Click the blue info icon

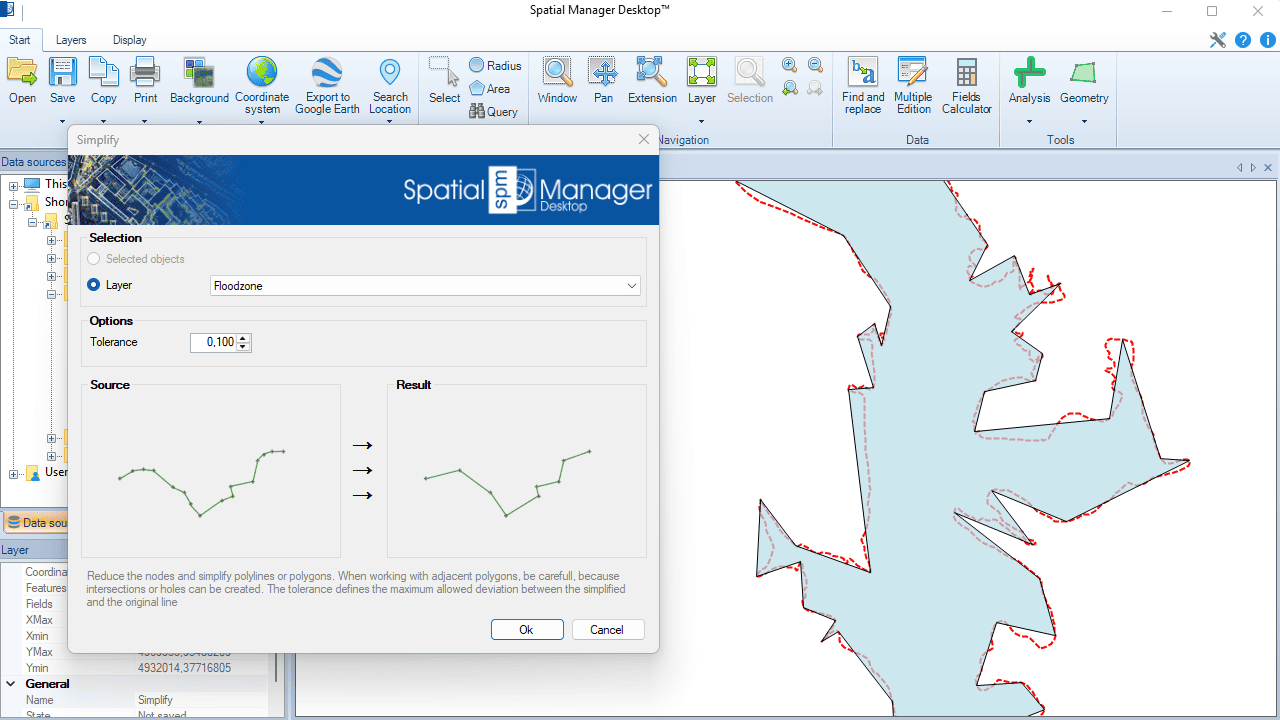1268,40
